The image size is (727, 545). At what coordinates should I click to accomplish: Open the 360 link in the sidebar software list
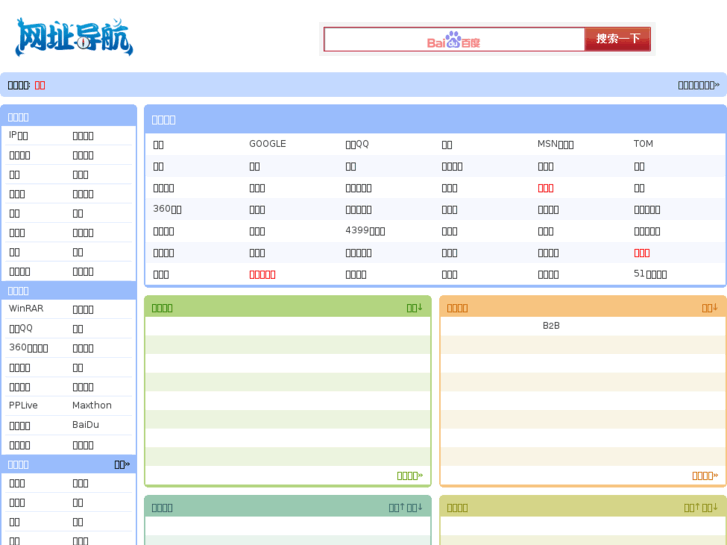point(28,348)
